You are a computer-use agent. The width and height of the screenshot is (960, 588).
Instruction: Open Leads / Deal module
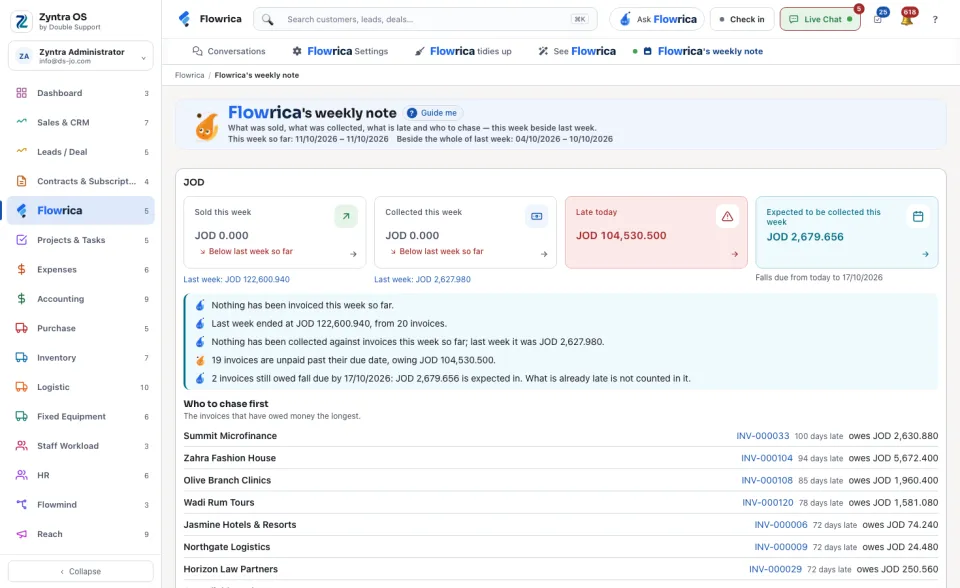point(81,152)
